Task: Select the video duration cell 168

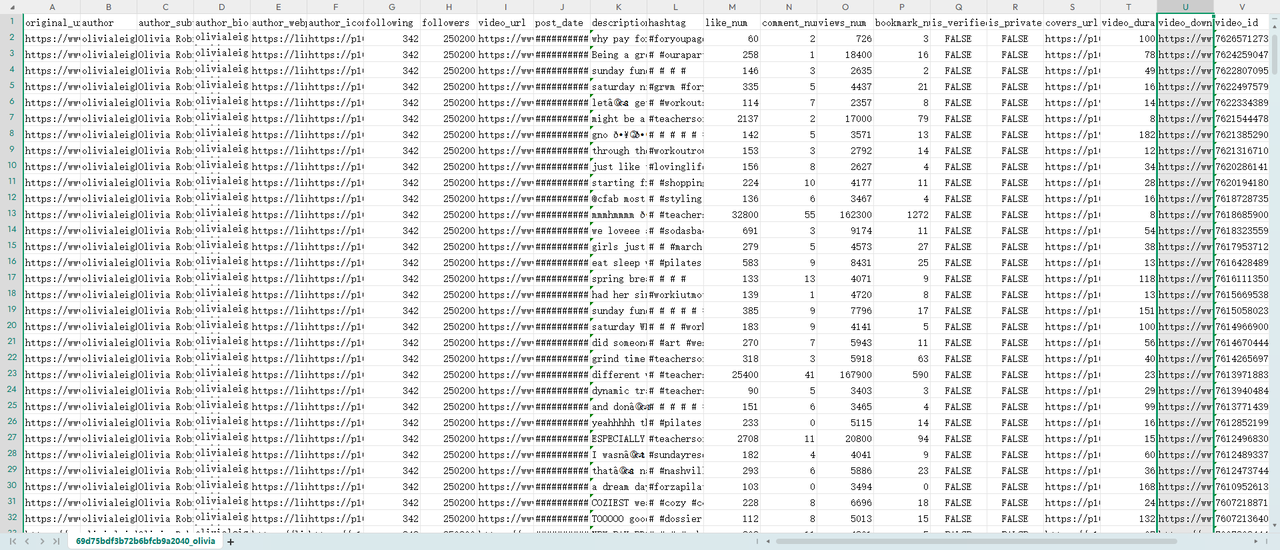Action: 1128,486
